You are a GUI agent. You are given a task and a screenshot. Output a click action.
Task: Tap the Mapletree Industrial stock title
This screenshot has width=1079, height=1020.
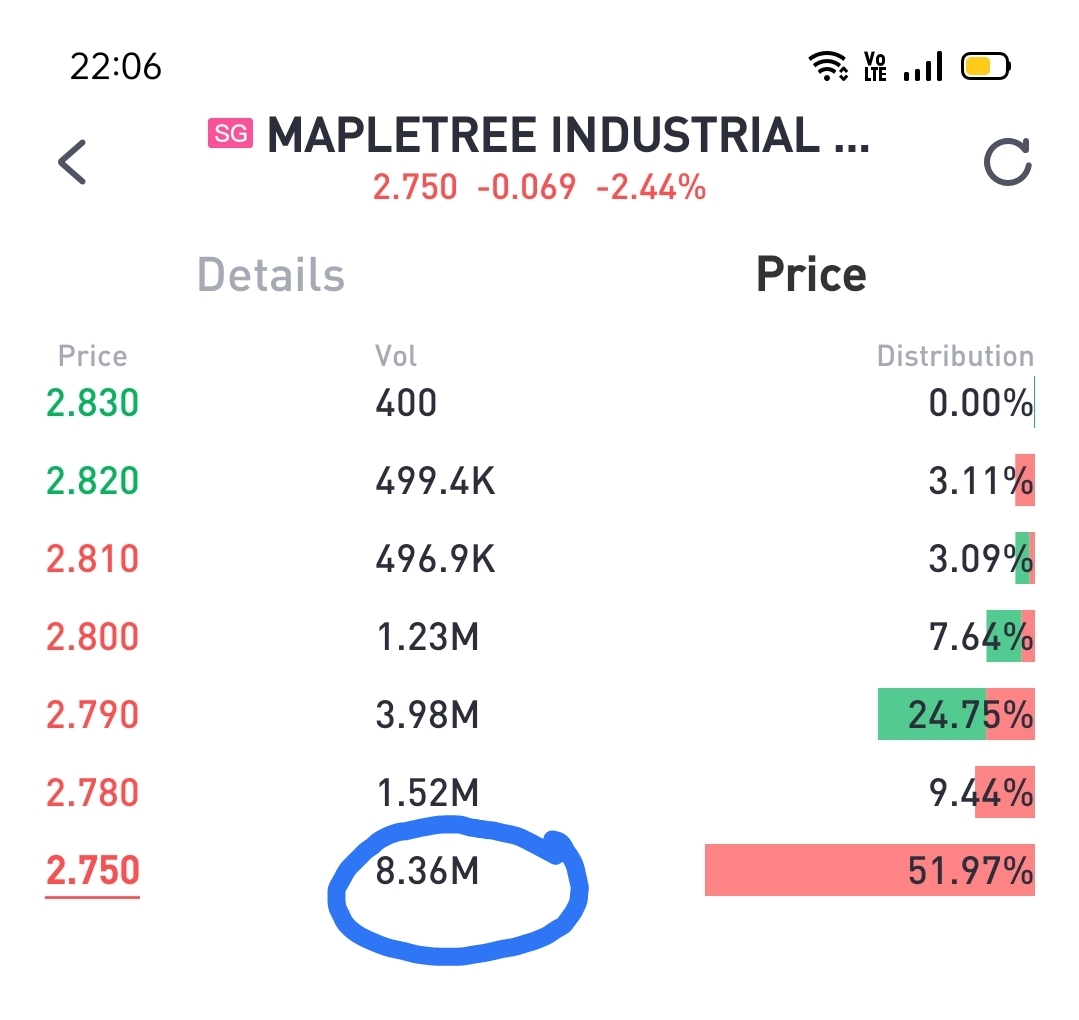click(568, 136)
